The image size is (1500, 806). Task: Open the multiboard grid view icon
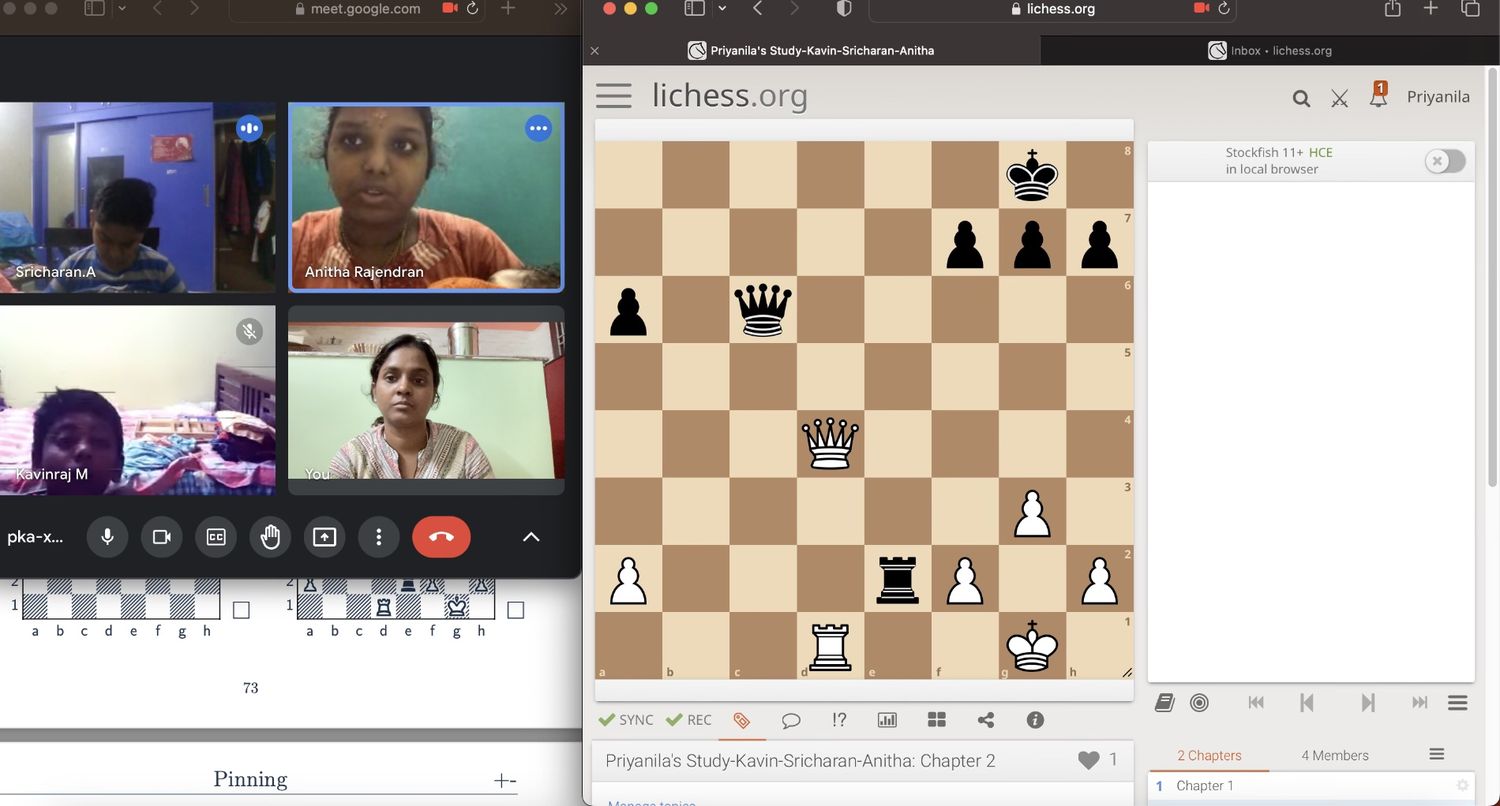[x=937, y=720]
